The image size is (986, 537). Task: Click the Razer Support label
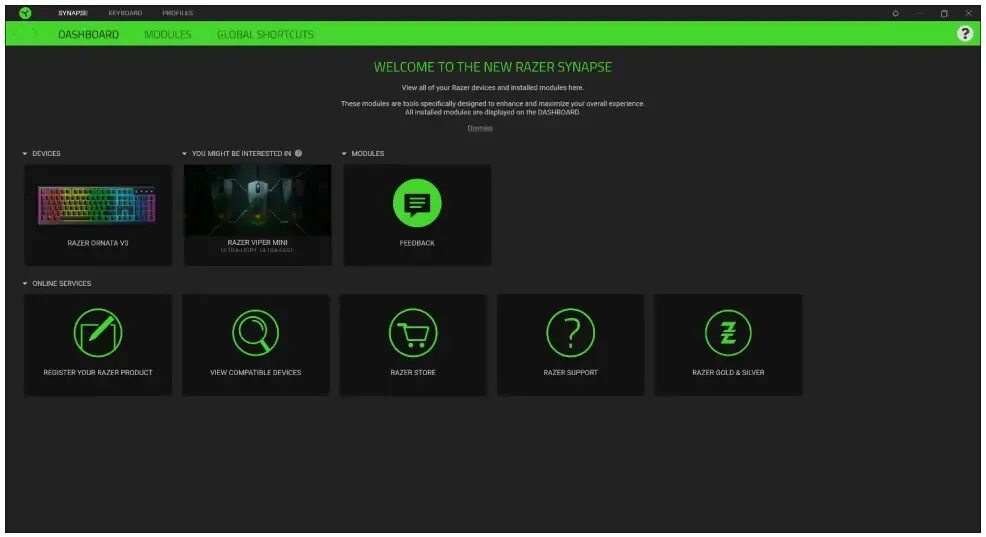click(x=571, y=373)
